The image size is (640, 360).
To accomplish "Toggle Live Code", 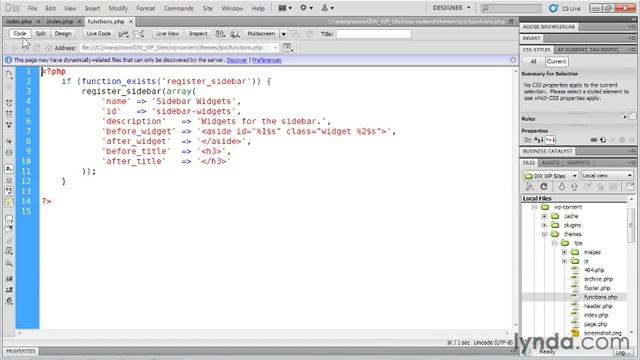I will [x=98, y=34].
